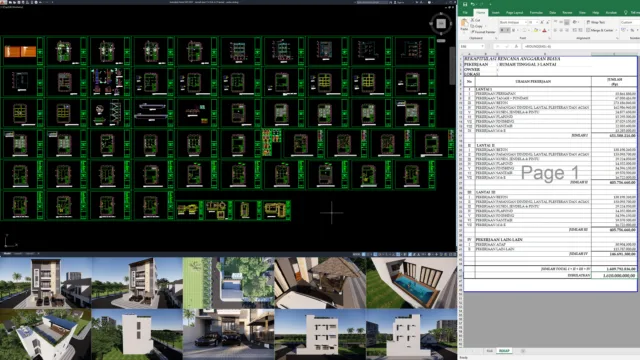Click the formula bar showing ROUND formula
This screenshot has width=640, height=360.
[x=581, y=47]
